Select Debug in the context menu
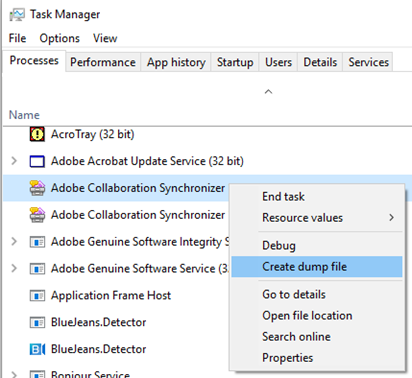This screenshot has height=378, width=412. click(x=317, y=246)
